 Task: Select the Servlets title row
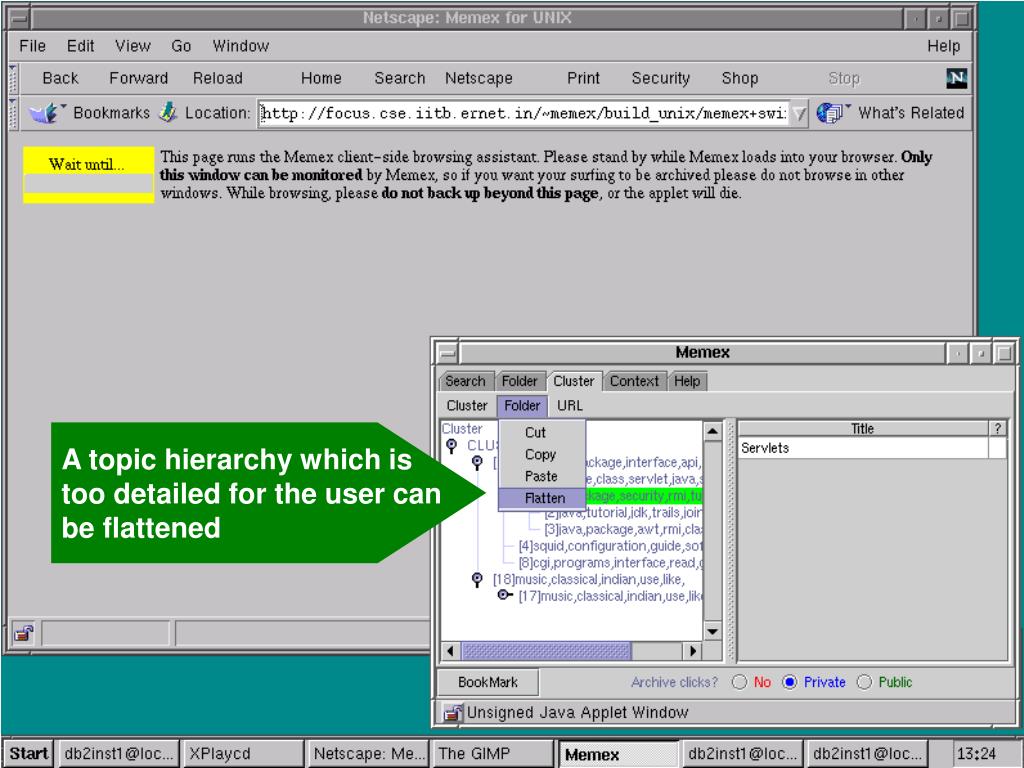(x=863, y=448)
